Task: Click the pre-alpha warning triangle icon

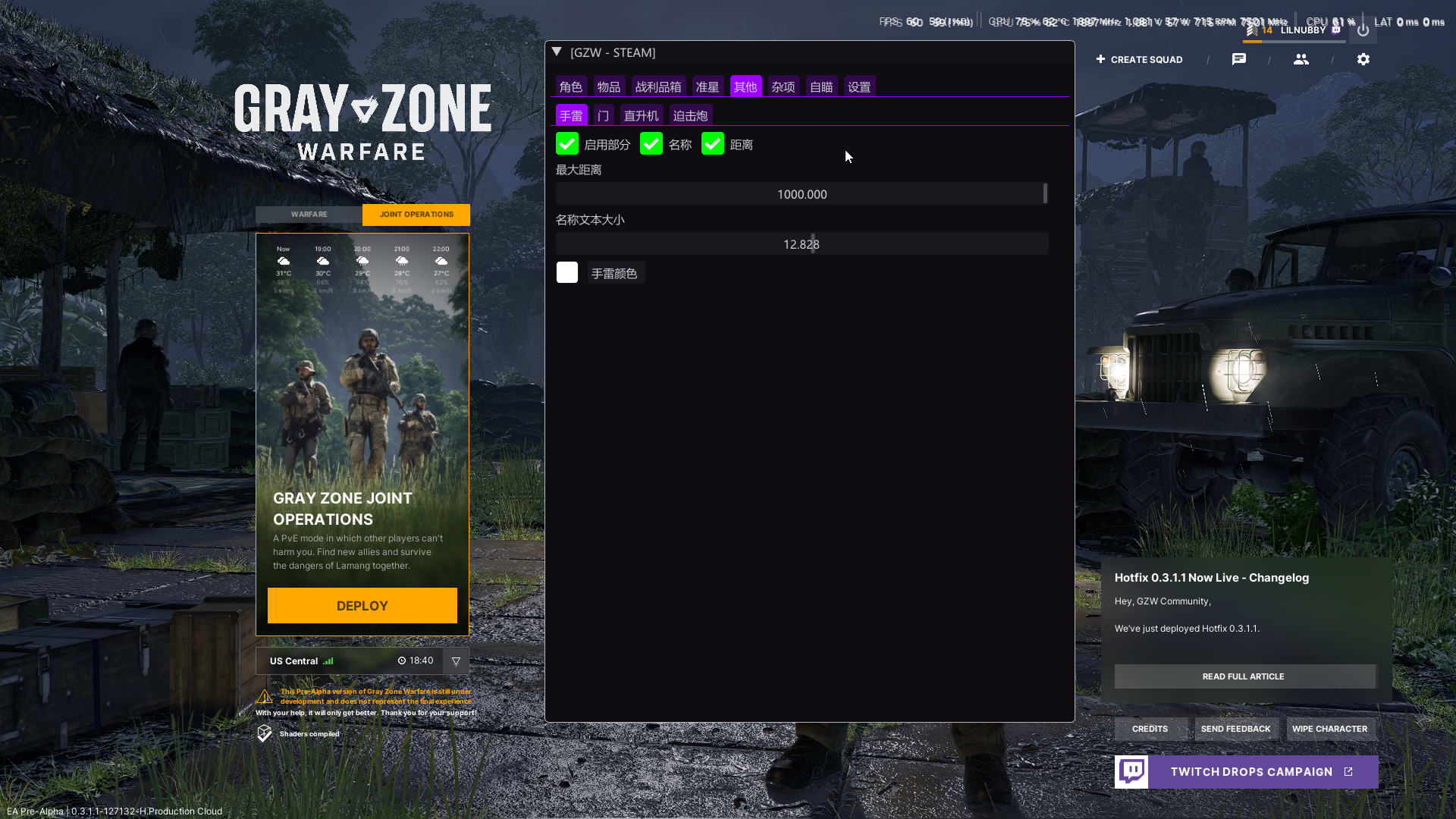Action: click(265, 696)
